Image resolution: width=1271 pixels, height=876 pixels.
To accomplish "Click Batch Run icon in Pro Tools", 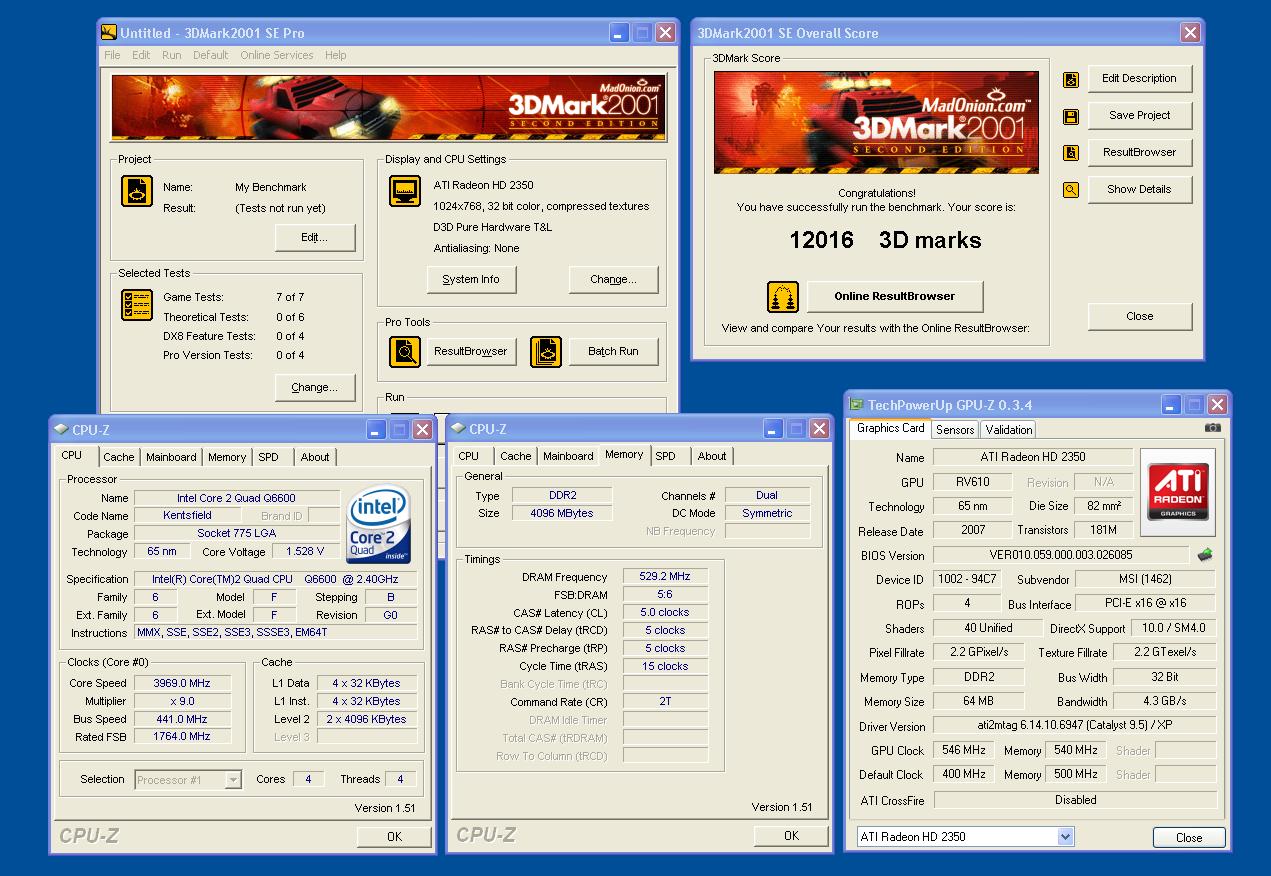I will coord(545,352).
